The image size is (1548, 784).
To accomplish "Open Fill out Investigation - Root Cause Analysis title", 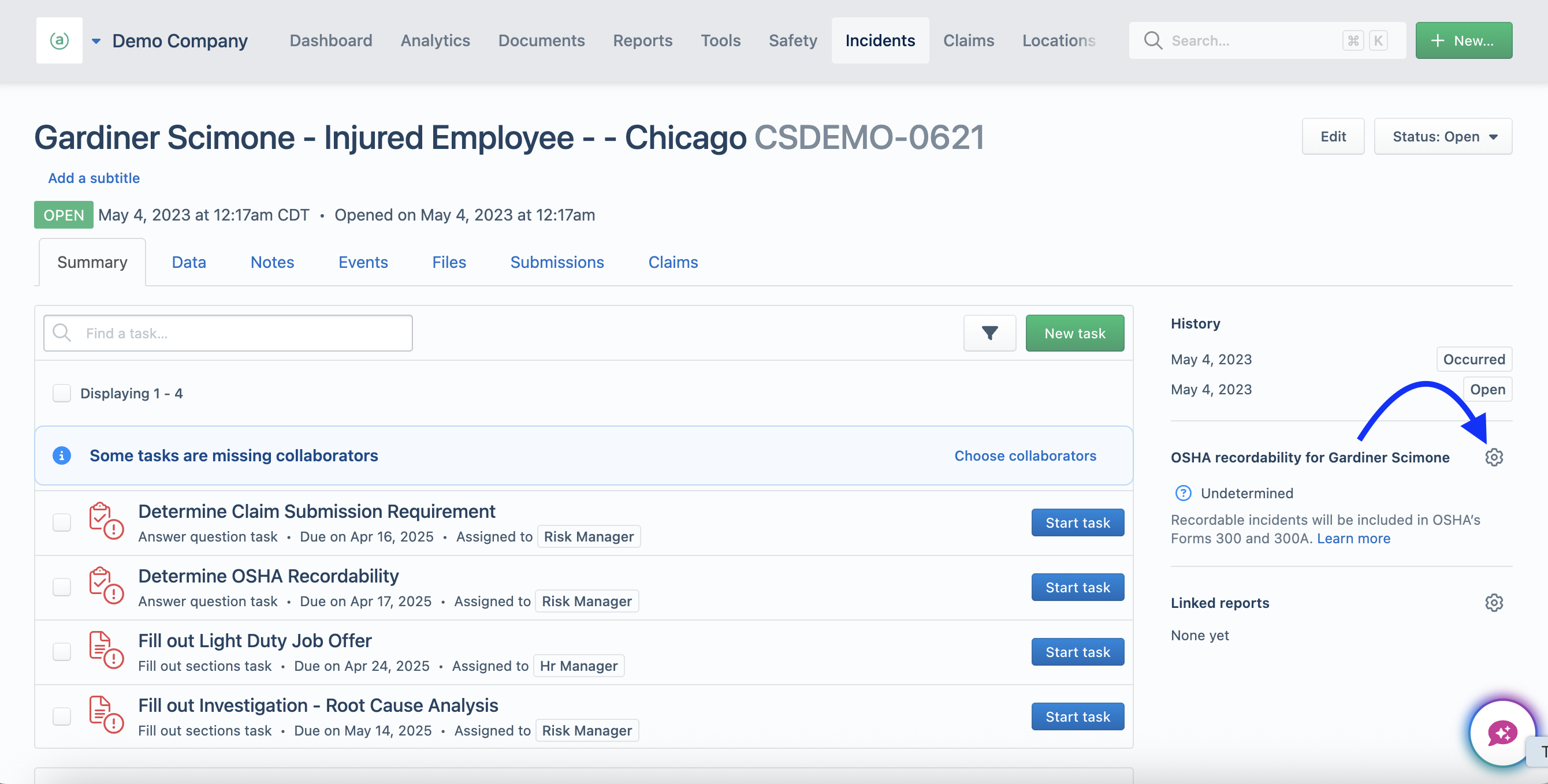I will pyautogui.click(x=318, y=705).
